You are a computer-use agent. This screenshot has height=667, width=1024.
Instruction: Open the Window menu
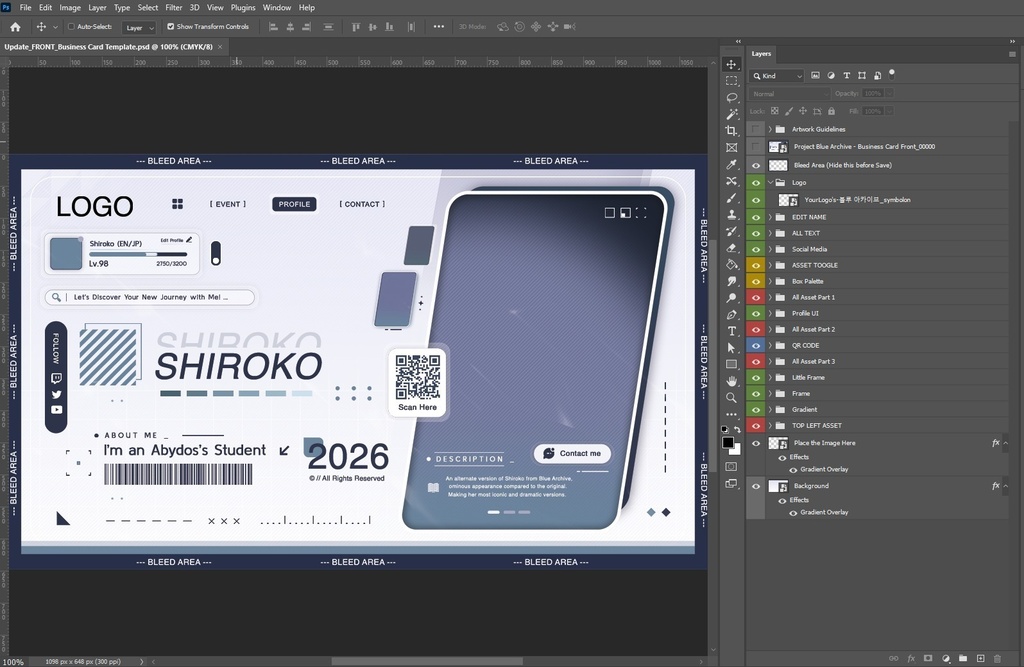click(x=277, y=8)
